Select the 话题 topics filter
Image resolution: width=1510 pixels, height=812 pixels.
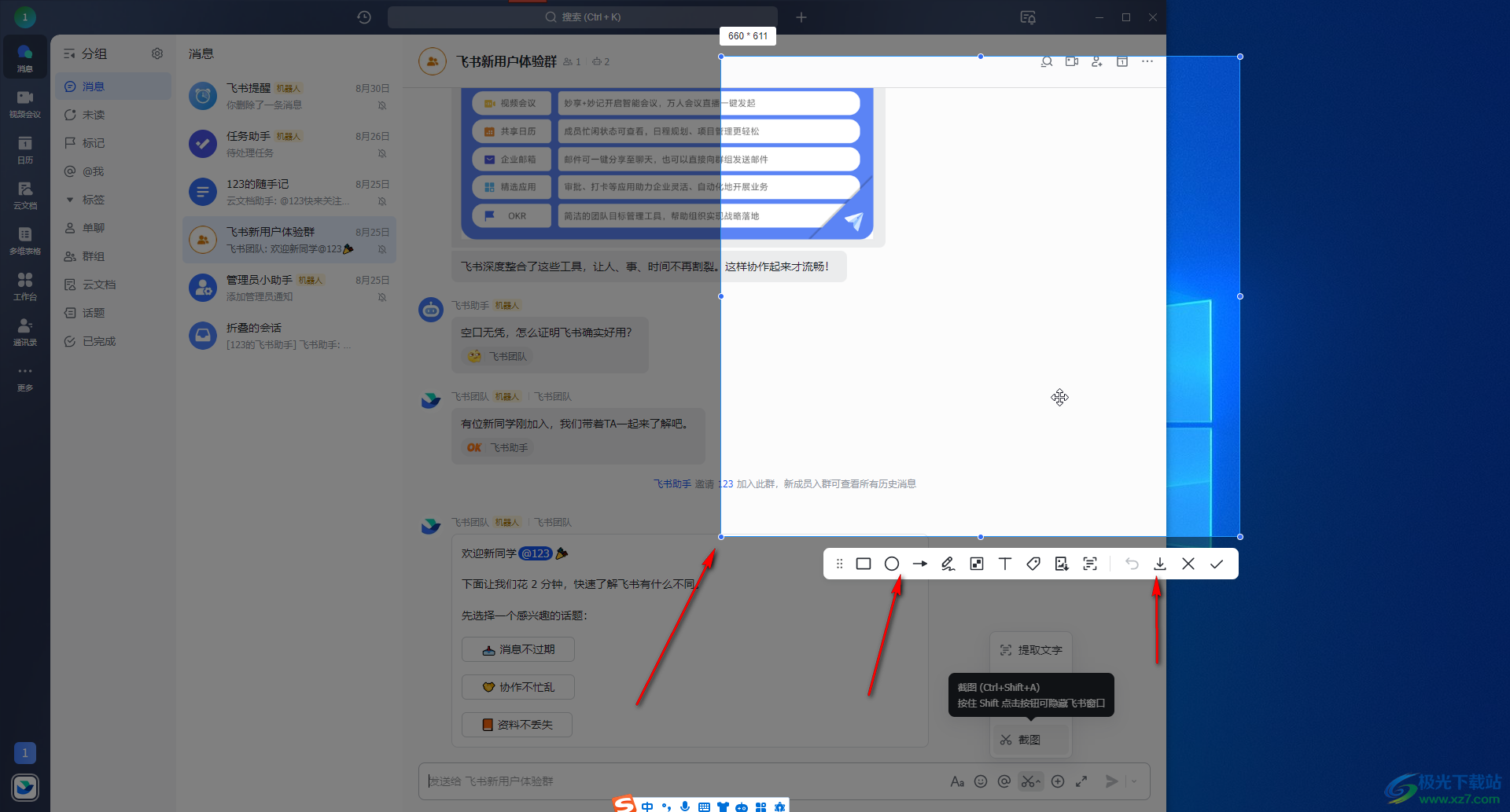tap(113, 313)
